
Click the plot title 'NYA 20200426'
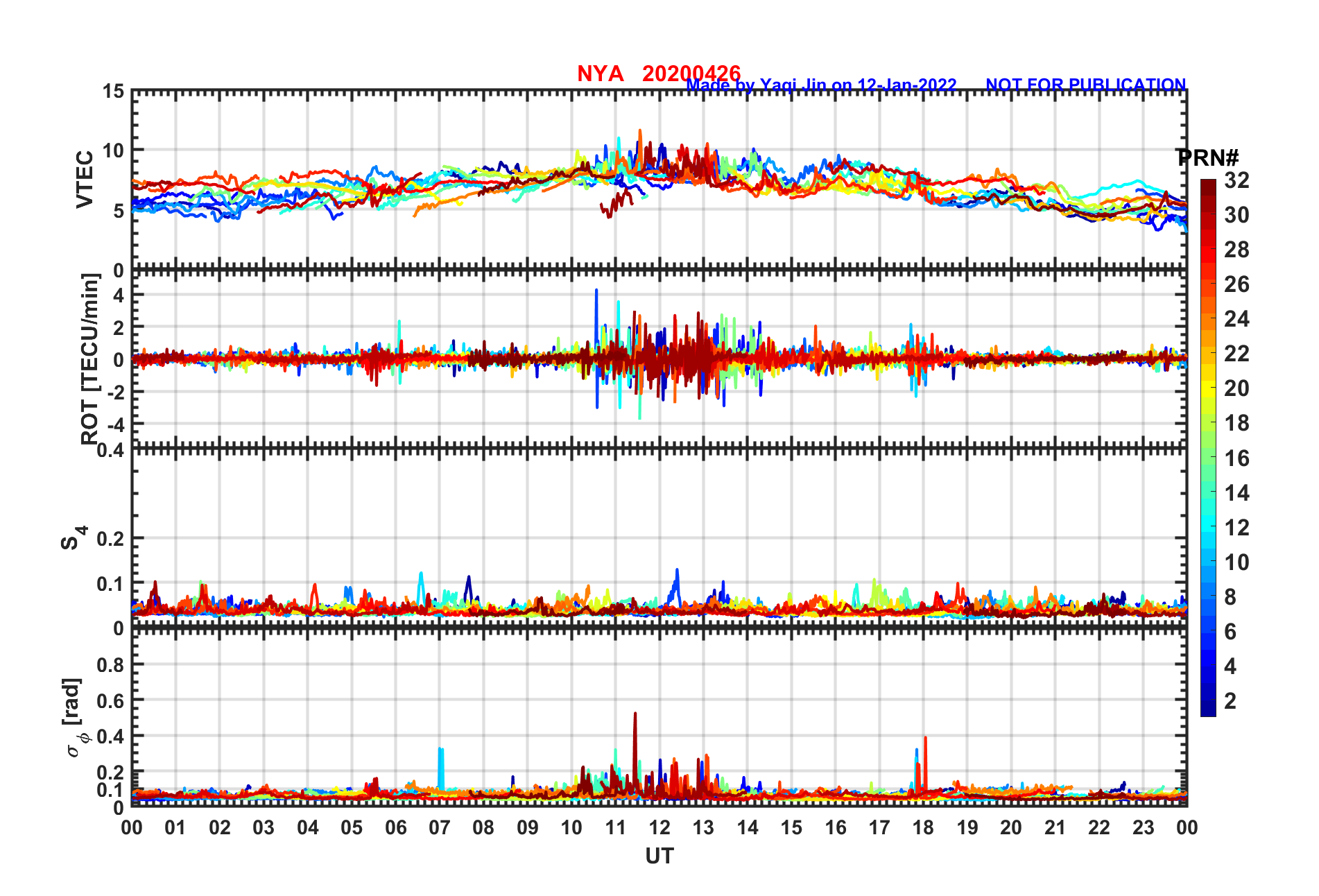[659, 73]
